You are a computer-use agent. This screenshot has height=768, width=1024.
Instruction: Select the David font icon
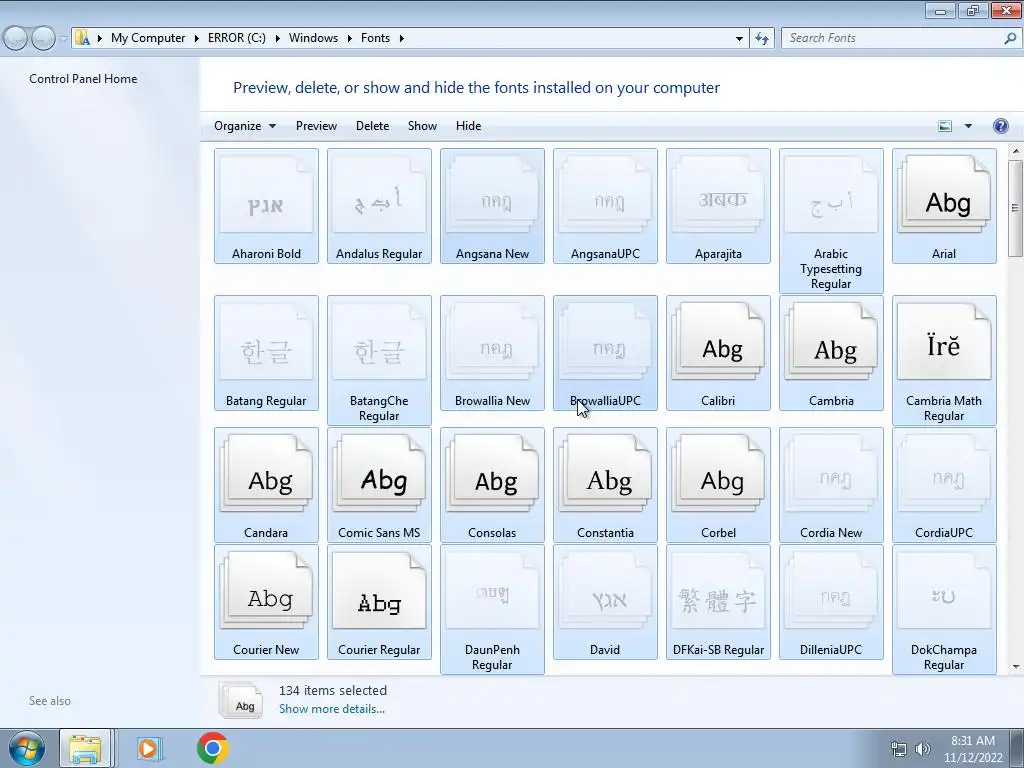[x=605, y=601]
